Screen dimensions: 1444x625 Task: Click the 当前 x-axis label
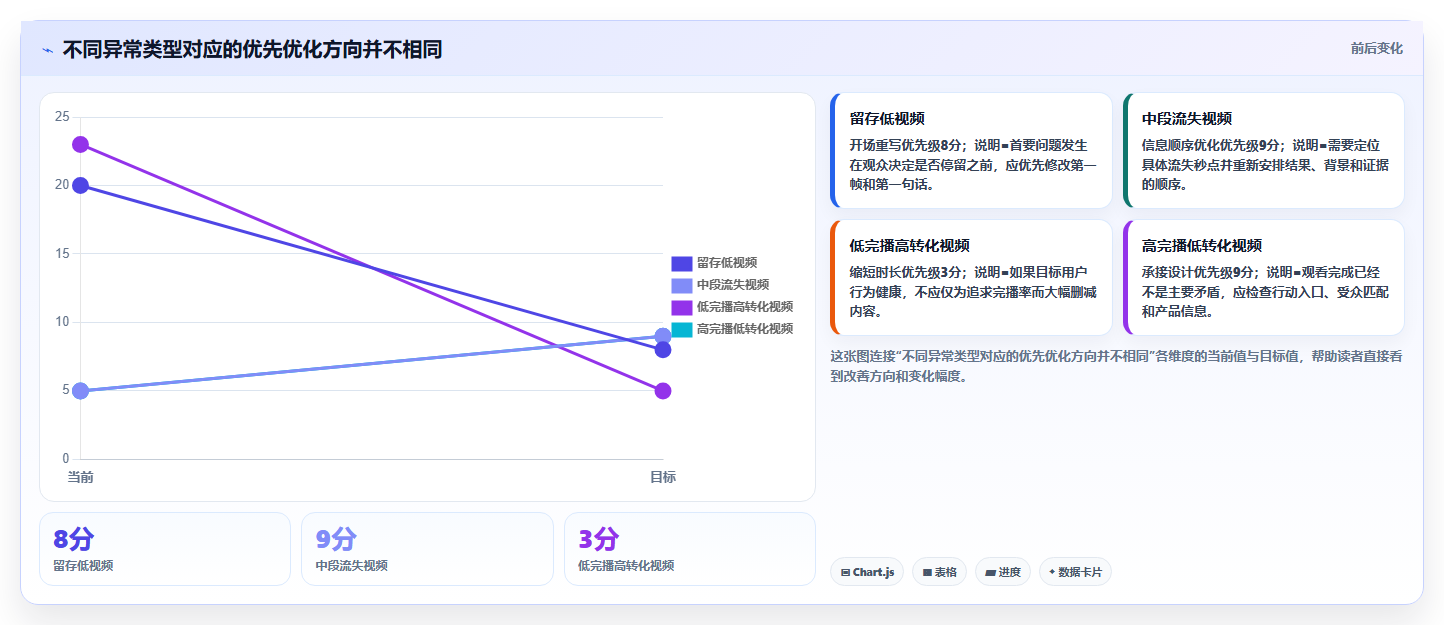[x=81, y=477]
